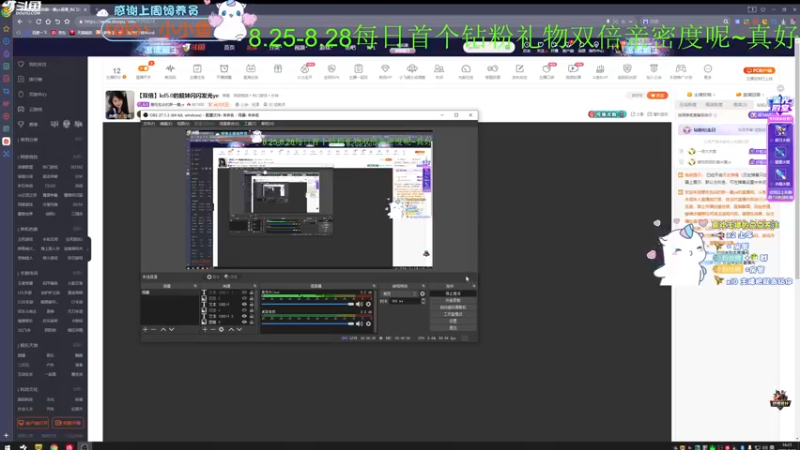Open scene transition properties gear
The height and width of the screenshot is (450, 800).
(422, 294)
